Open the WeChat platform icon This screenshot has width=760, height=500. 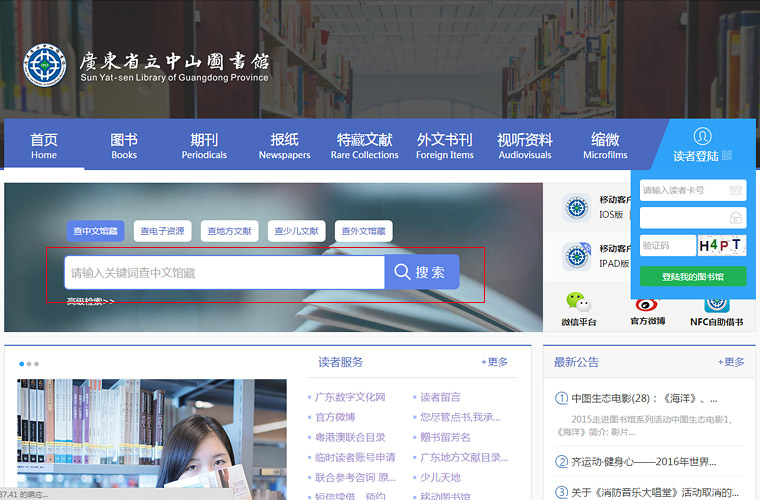point(578,302)
